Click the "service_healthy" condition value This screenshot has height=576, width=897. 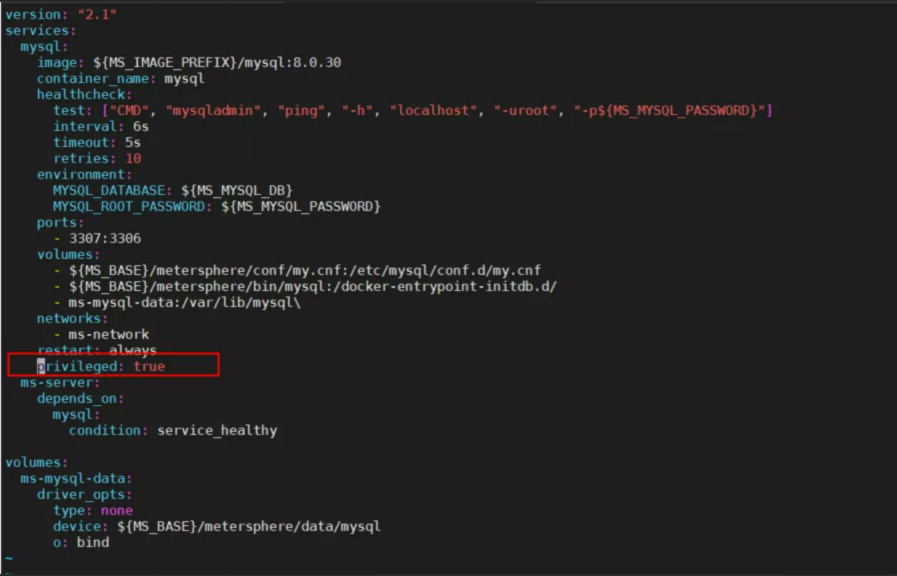217,431
